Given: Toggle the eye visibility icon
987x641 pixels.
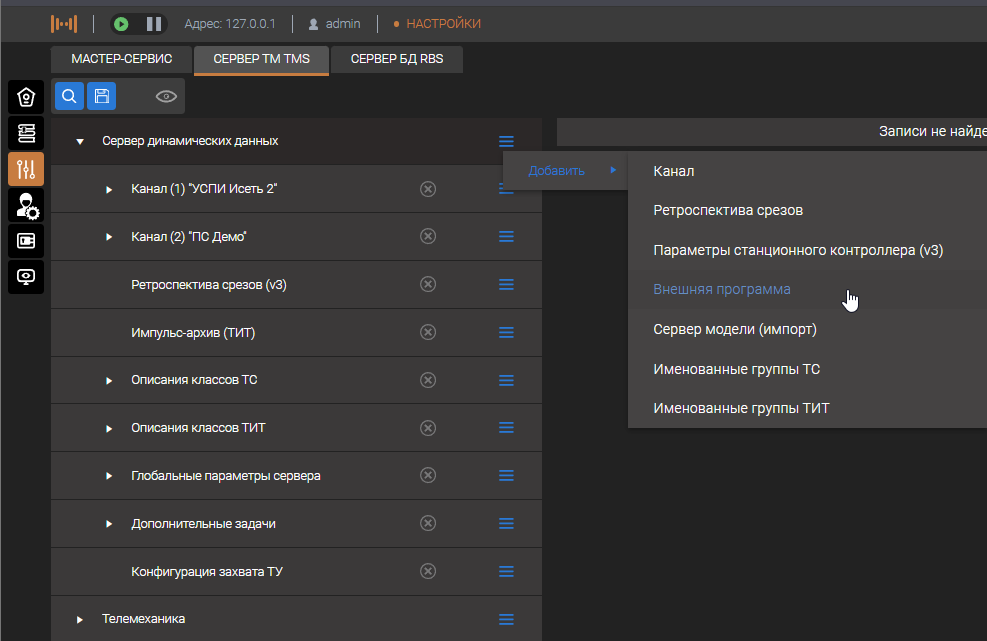Looking at the screenshot, I should [x=166, y=97].
